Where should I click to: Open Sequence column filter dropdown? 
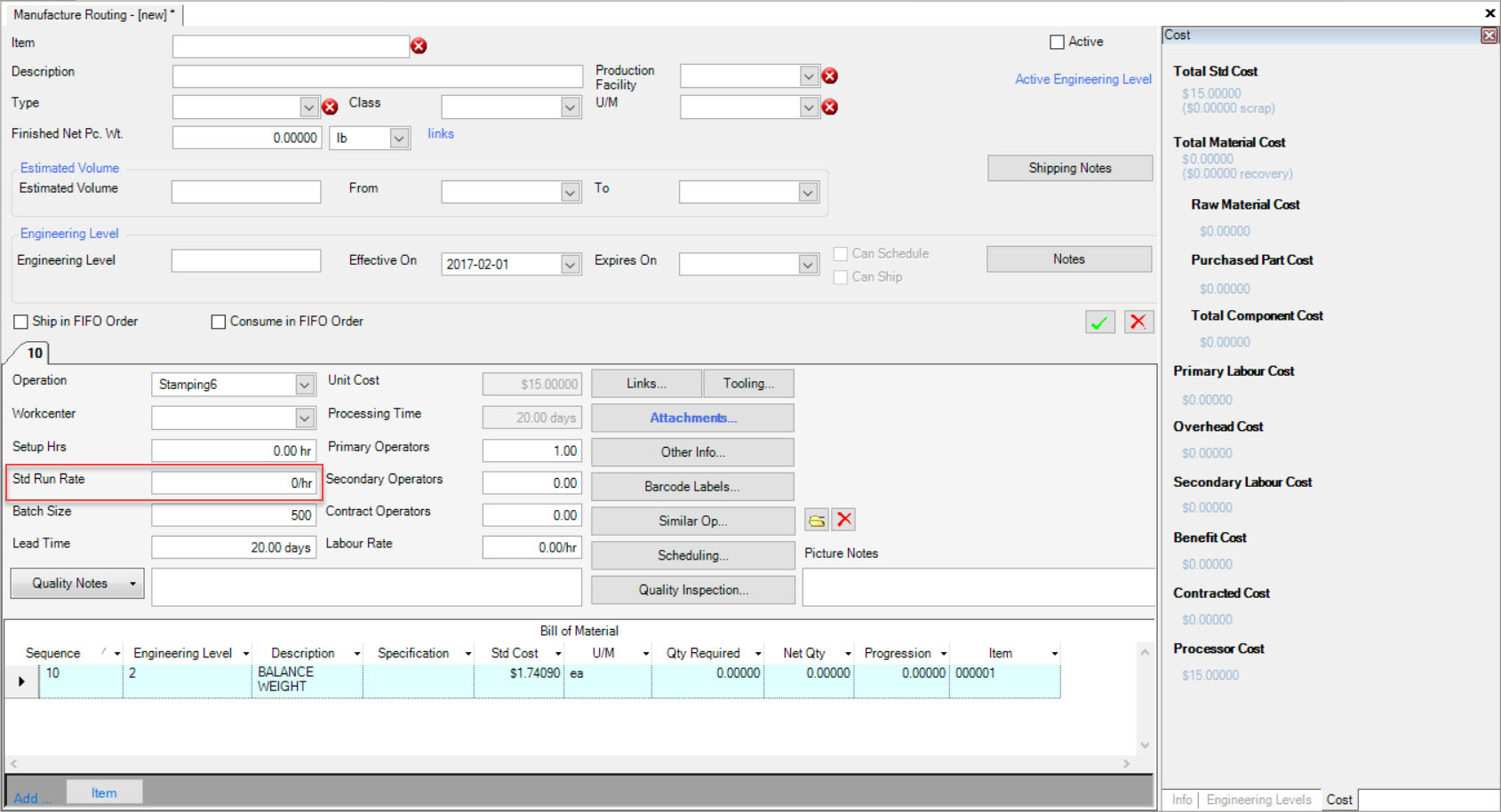point(116,654)
